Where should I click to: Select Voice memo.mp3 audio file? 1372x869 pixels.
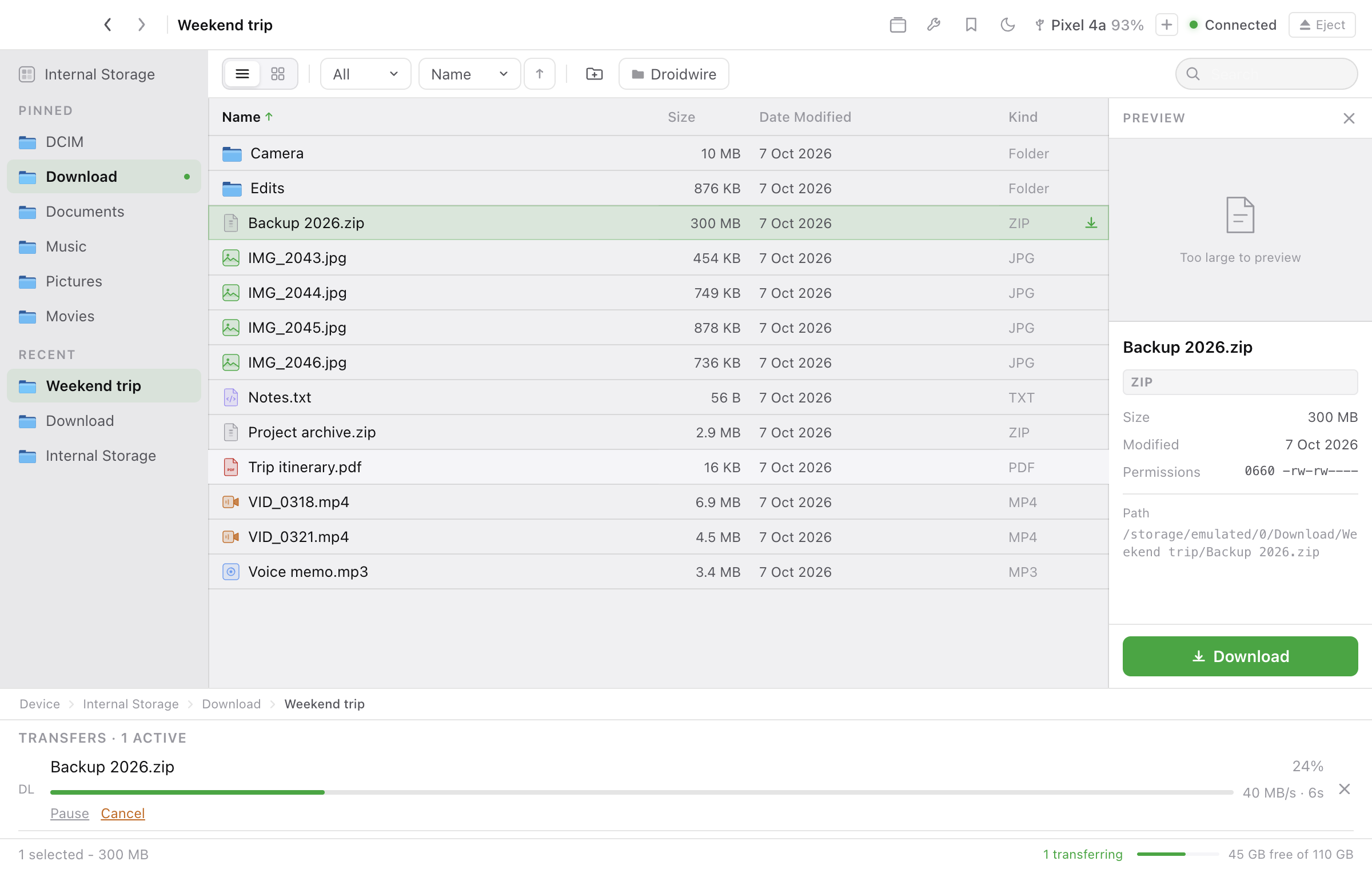tap(659, 572)
